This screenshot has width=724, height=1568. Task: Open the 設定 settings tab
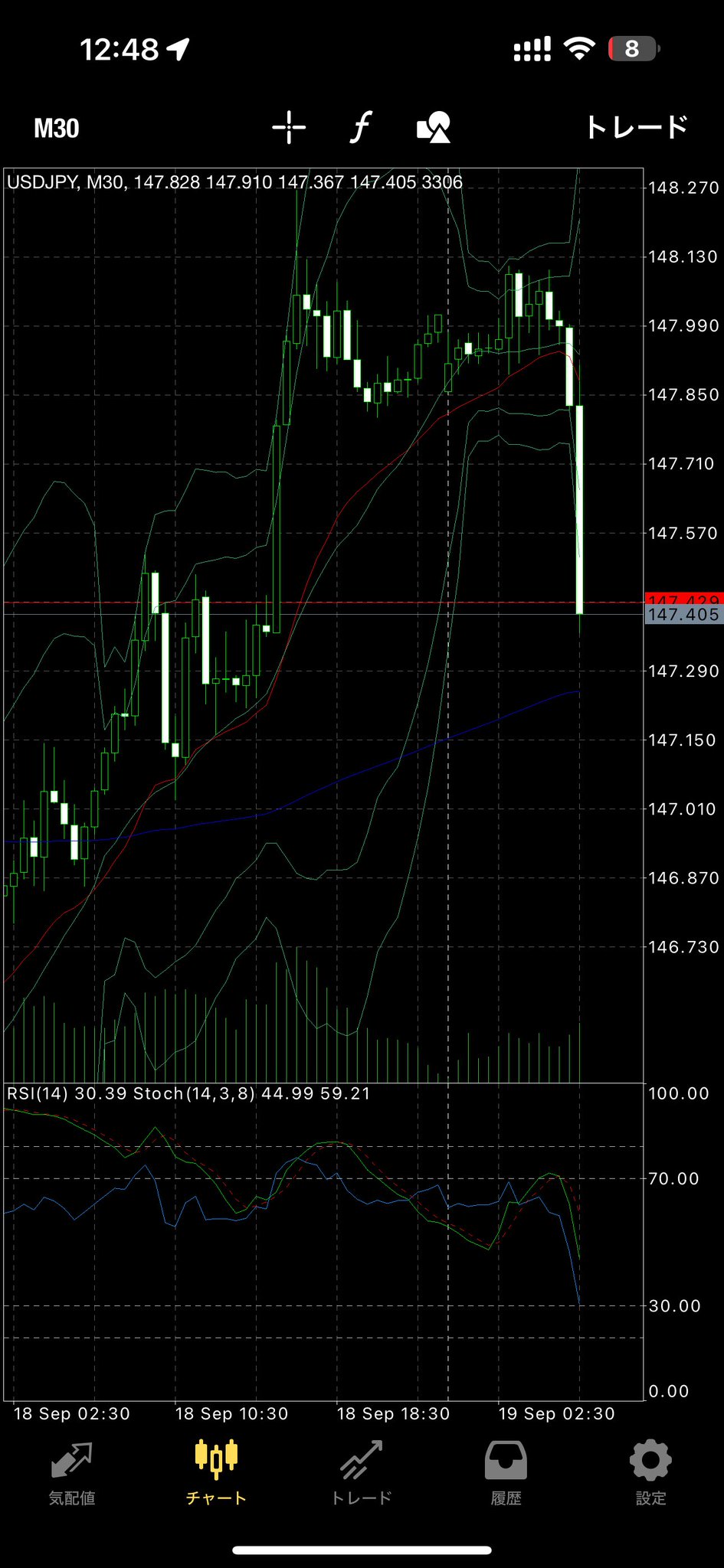650,1475
